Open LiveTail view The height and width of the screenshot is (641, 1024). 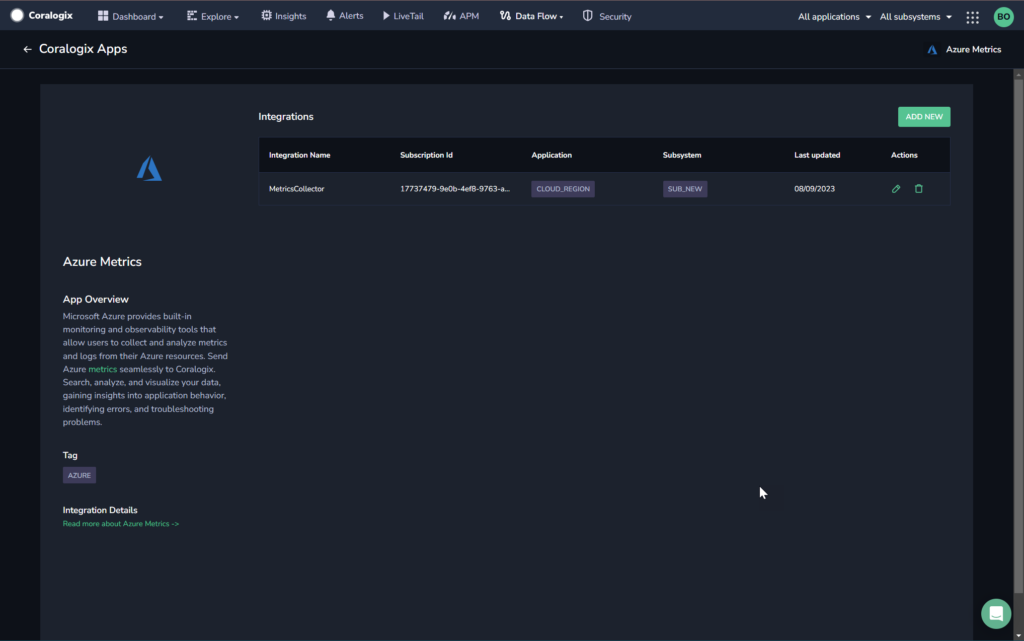click(403, 16)
